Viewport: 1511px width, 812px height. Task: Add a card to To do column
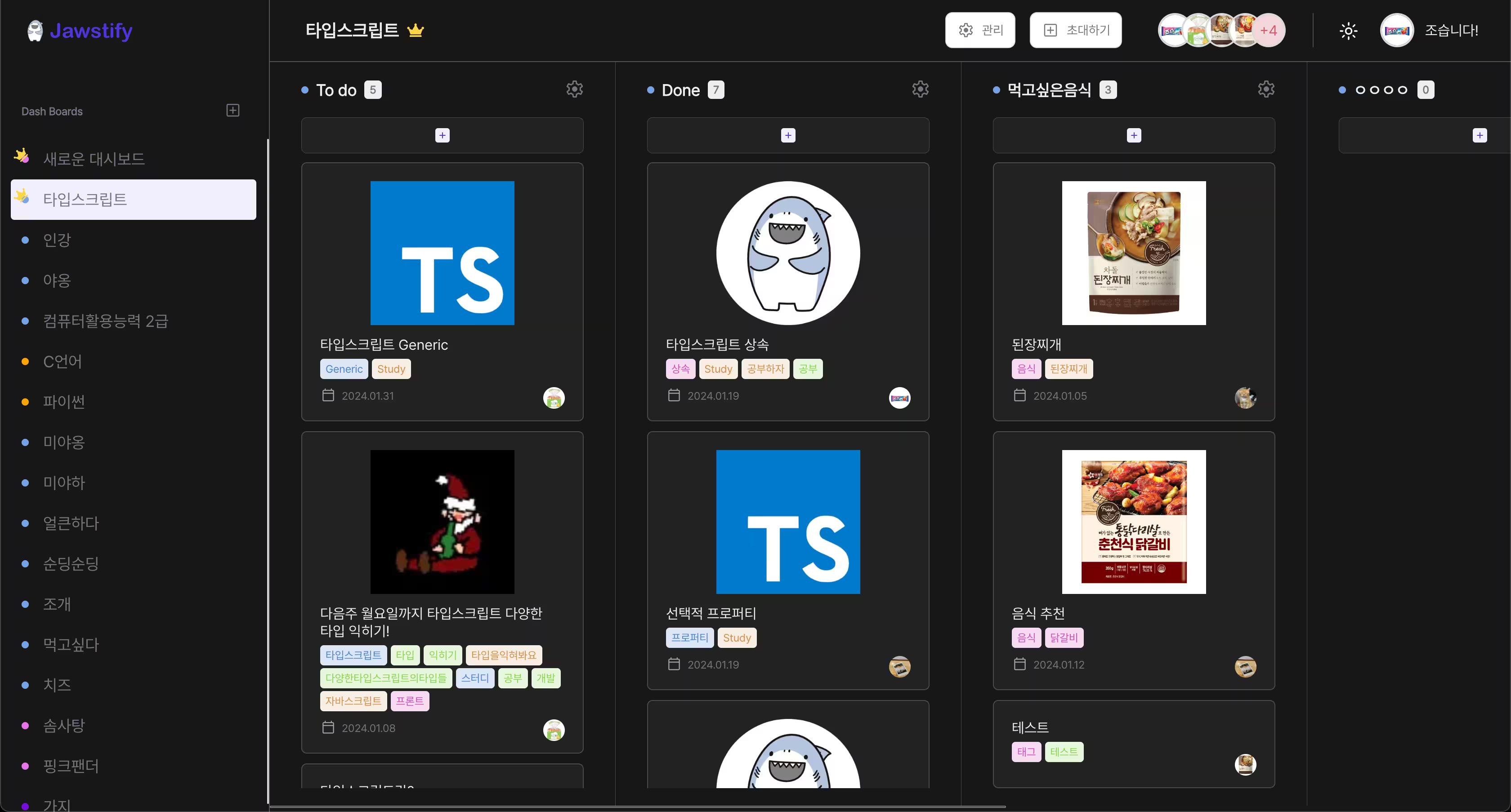[x=442, y=135]
